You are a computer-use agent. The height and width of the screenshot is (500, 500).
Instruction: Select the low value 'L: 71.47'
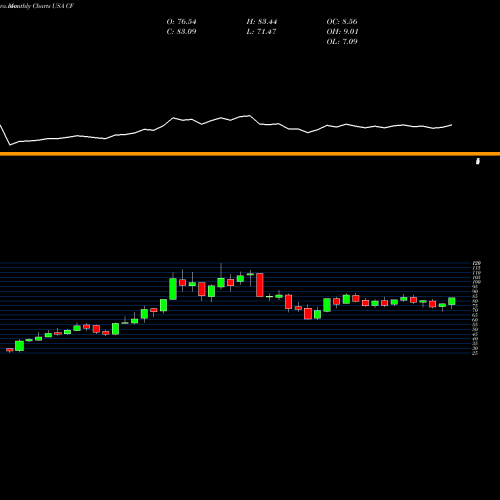[x=261, y=32]
